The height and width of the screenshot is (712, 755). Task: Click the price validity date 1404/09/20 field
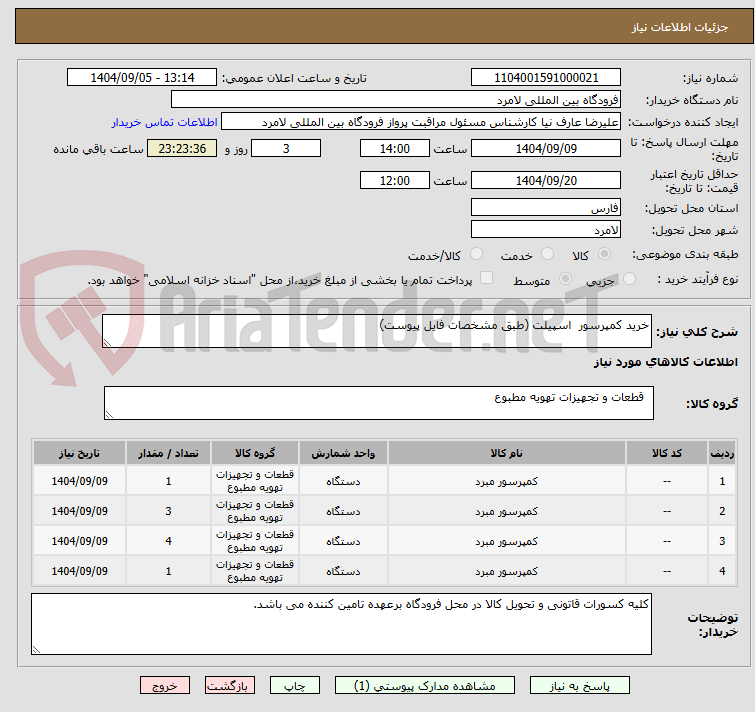(546, 181)
